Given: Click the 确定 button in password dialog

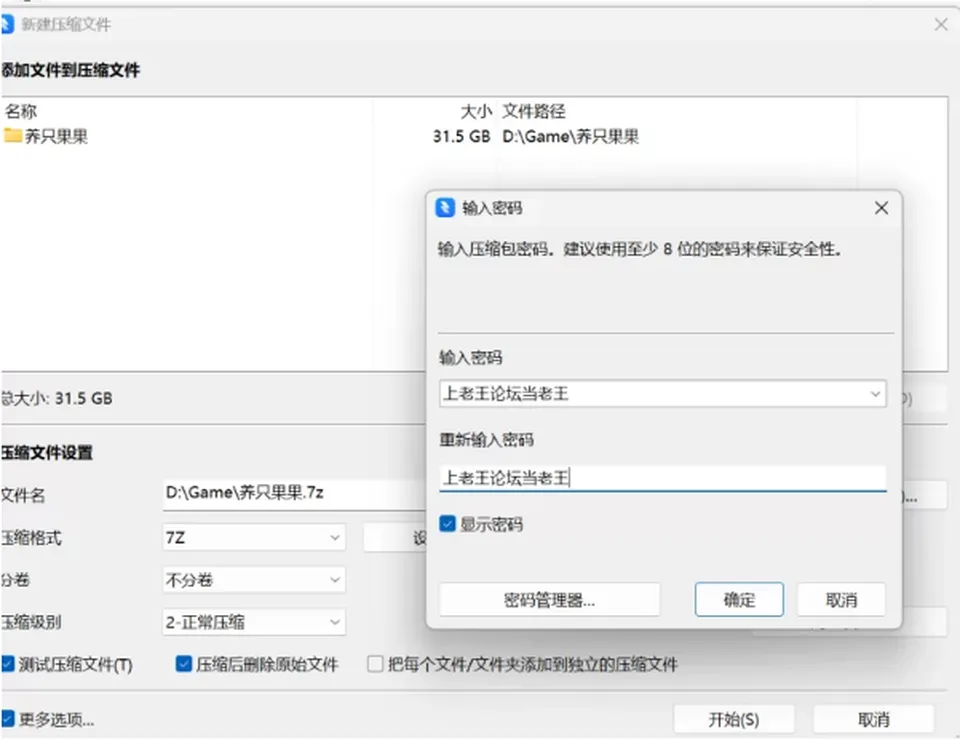Looking at the screenshot, I should point(739,599).
